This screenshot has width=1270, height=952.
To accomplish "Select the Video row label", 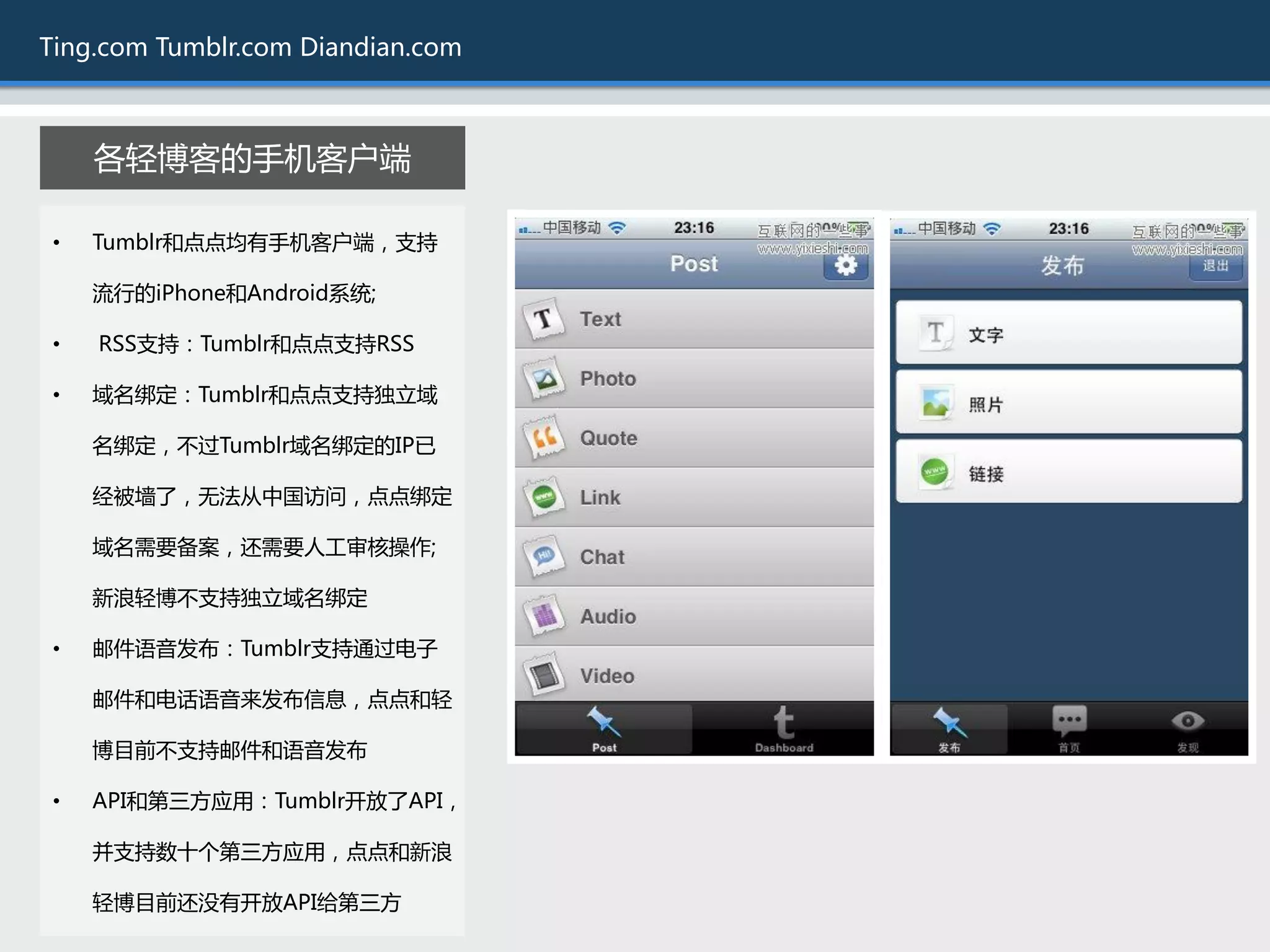I will coord(608,676).
